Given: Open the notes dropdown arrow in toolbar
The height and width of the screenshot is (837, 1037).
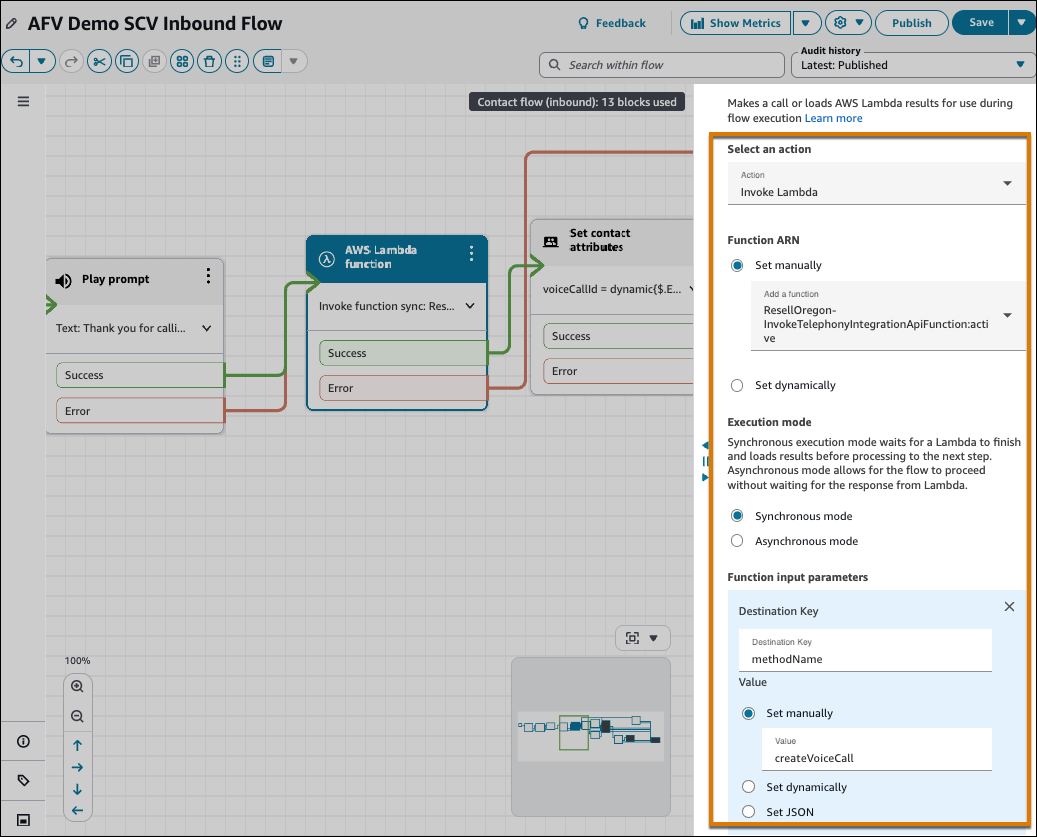Looking at the screenshot, I should coord(294,61).
